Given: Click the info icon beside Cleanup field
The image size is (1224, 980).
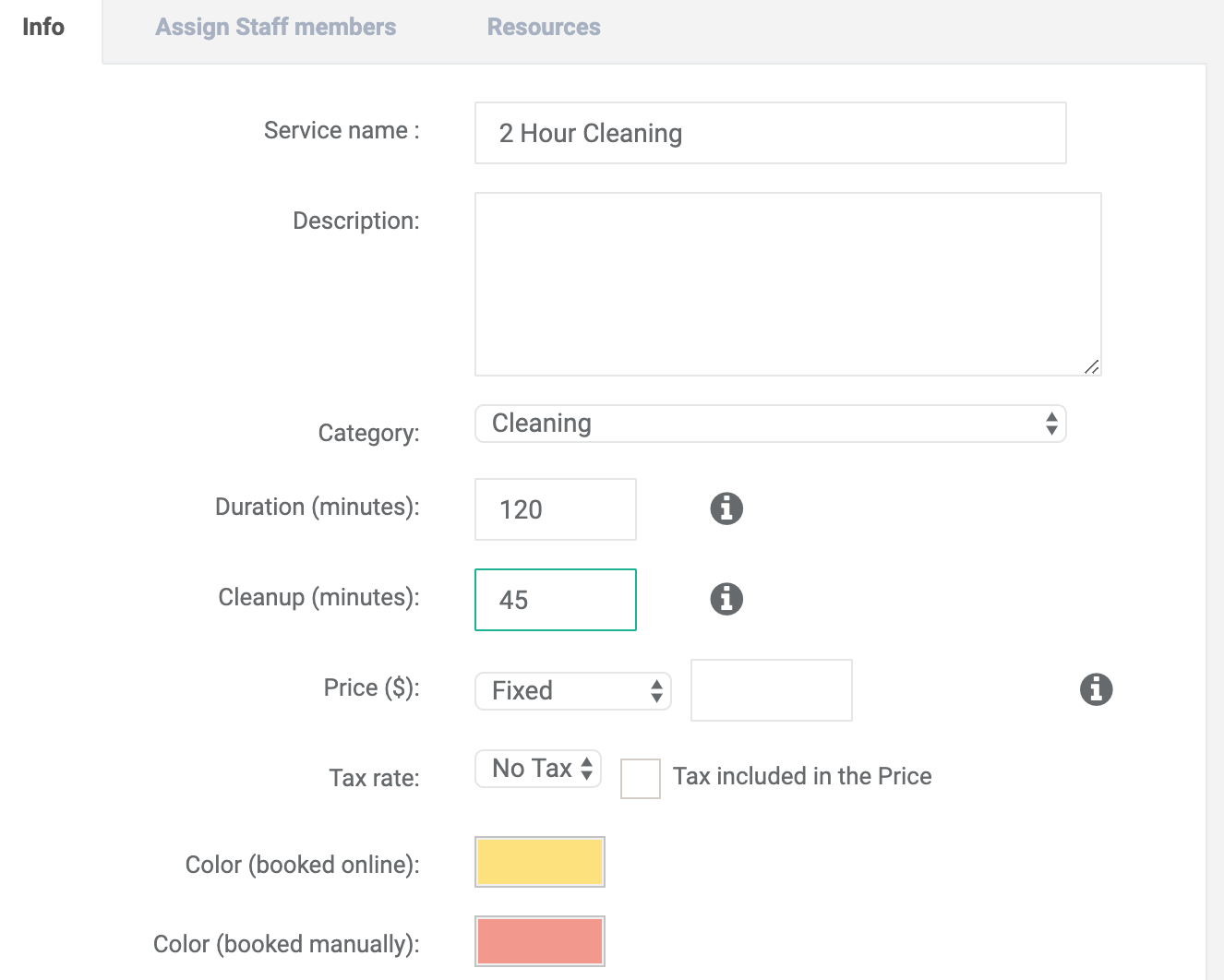Looking at the screenshot, I should (x=726, y=599).
